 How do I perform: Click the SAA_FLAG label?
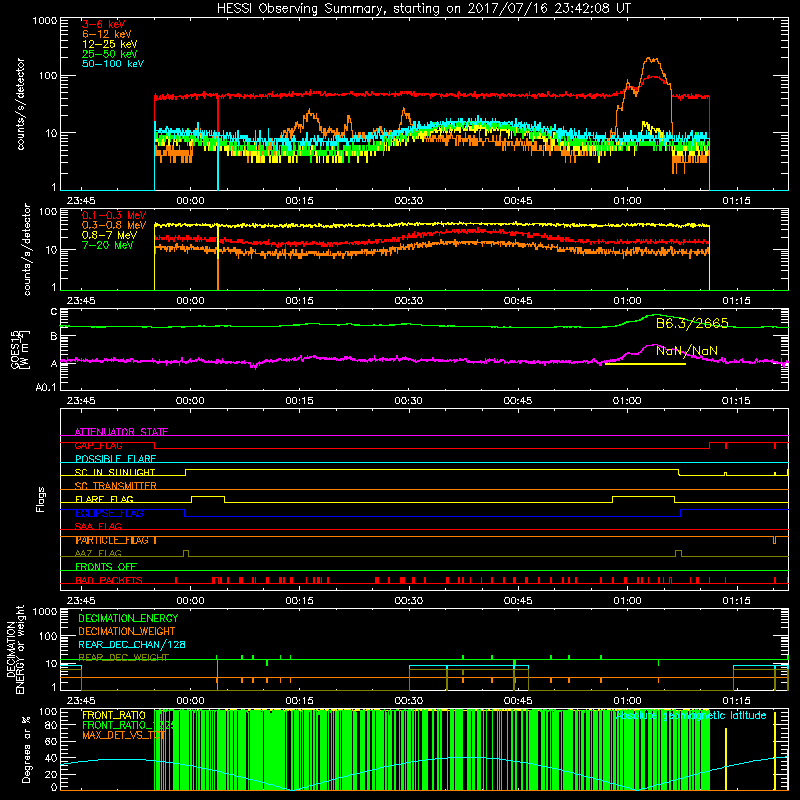[98, 526]
